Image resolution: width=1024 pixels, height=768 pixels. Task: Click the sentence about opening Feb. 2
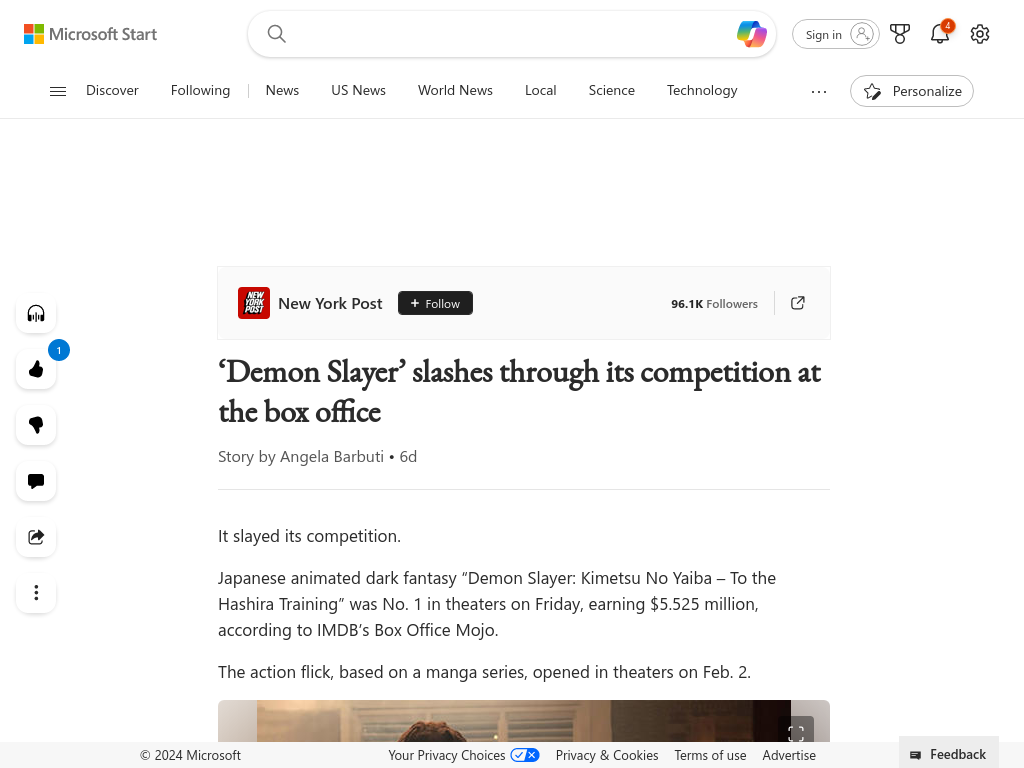coord(485,672)
